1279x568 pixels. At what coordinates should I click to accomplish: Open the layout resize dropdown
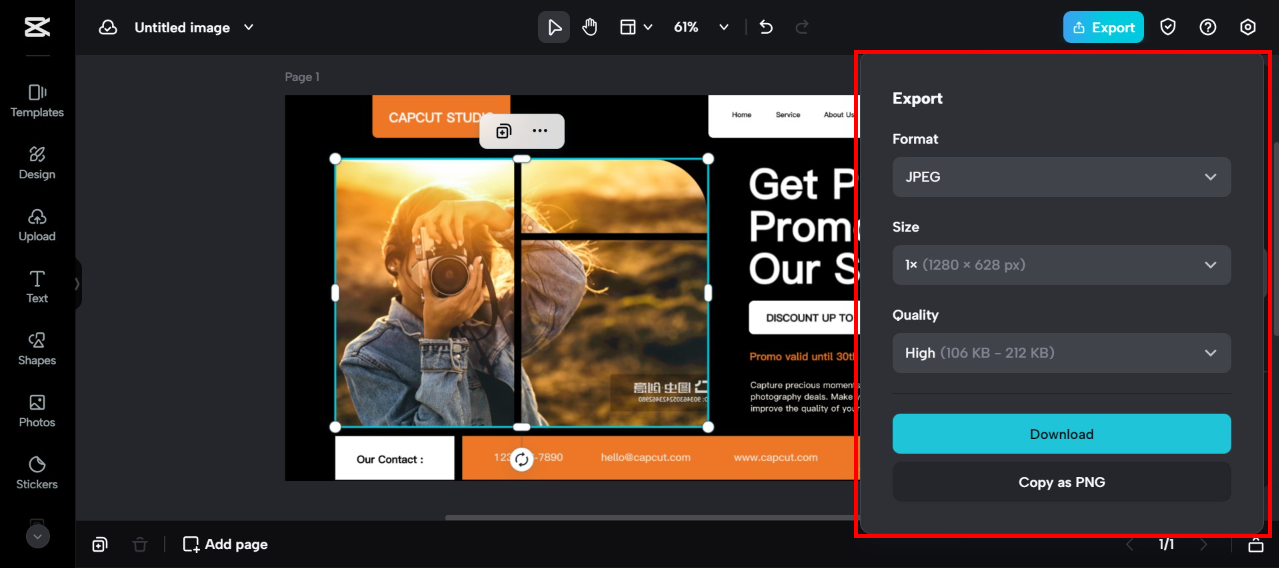pos(636,27)
